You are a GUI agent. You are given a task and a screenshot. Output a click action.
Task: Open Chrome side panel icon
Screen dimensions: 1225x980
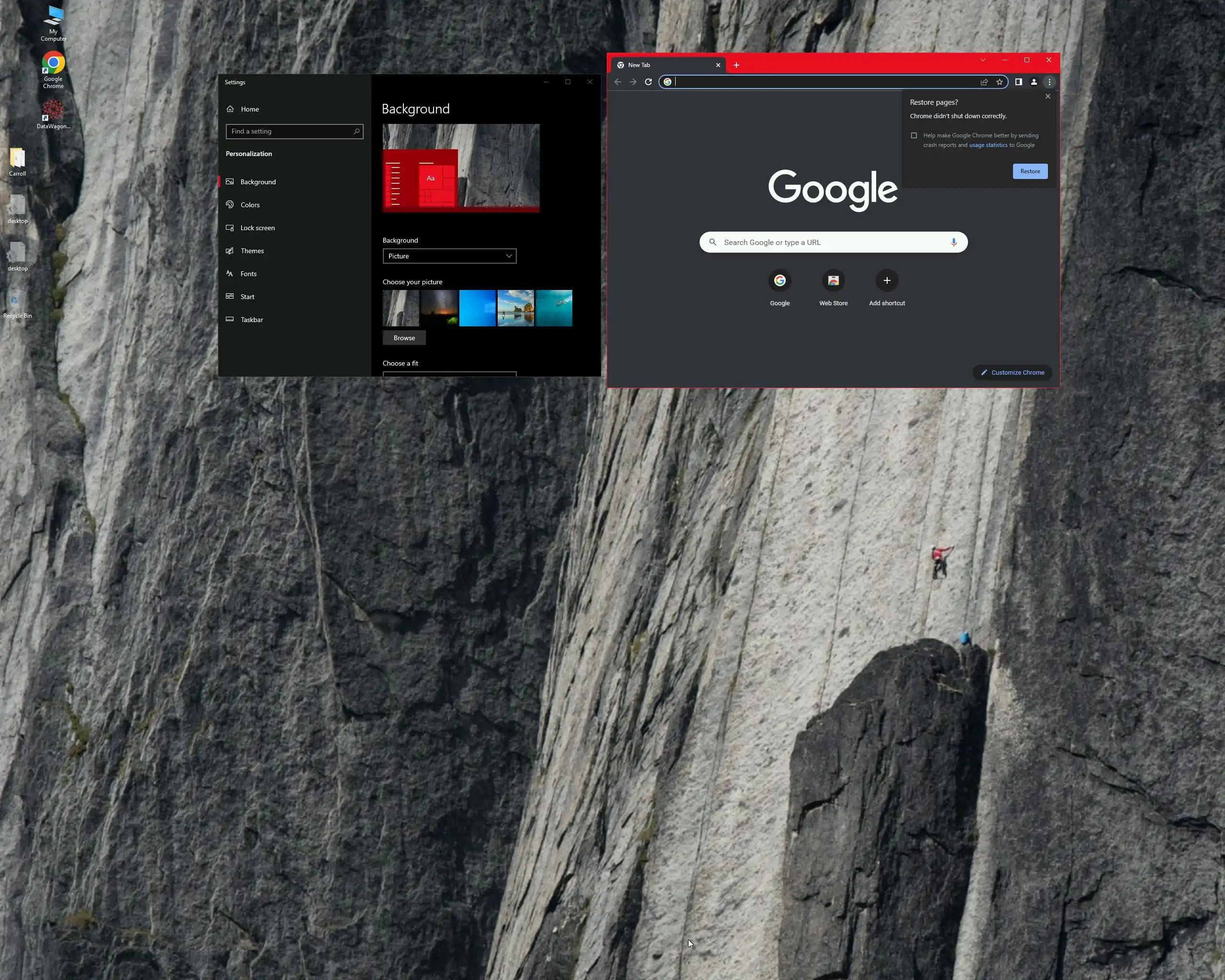pyautogui.click(x=1019, y=82)
